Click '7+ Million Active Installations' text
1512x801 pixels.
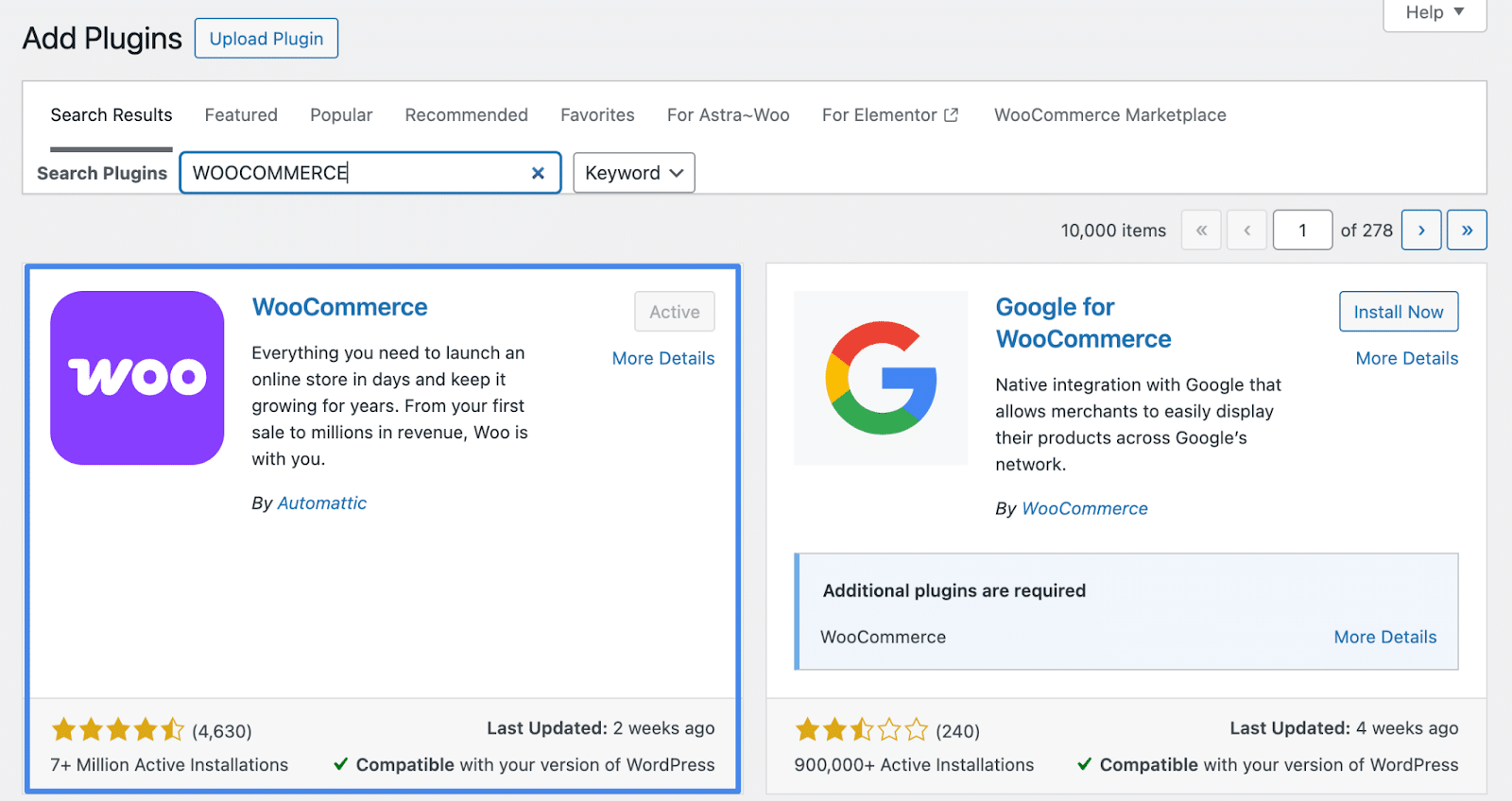click(x=169, y=765)
